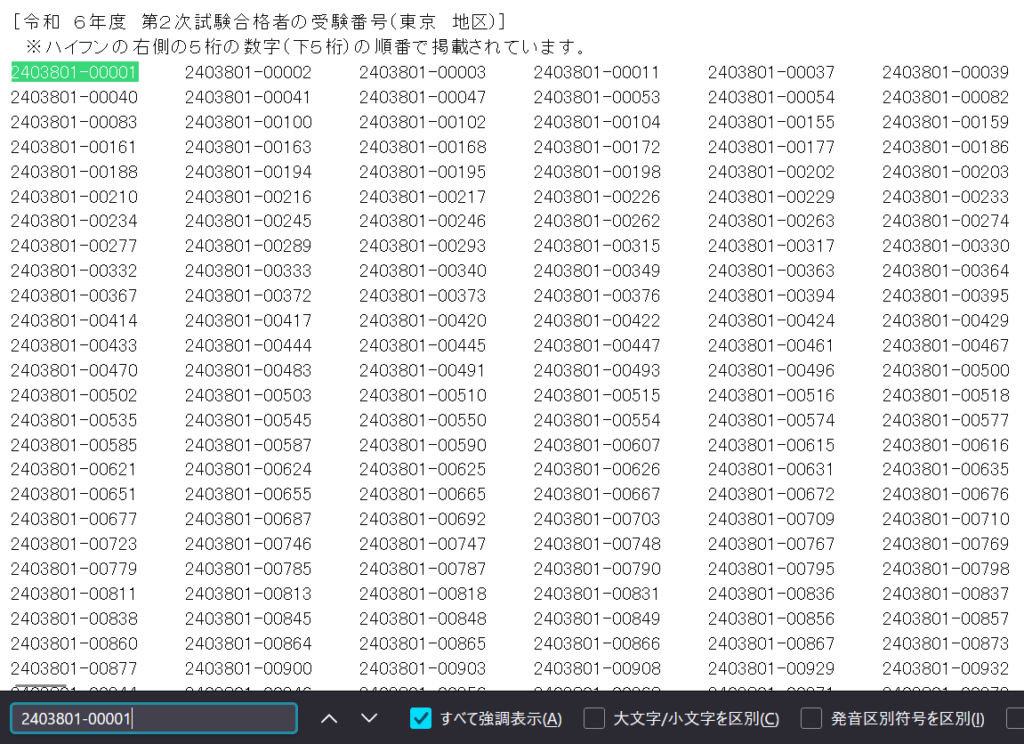
Task: Select exam number 2403801-00932
Action: tap(945, 668)
